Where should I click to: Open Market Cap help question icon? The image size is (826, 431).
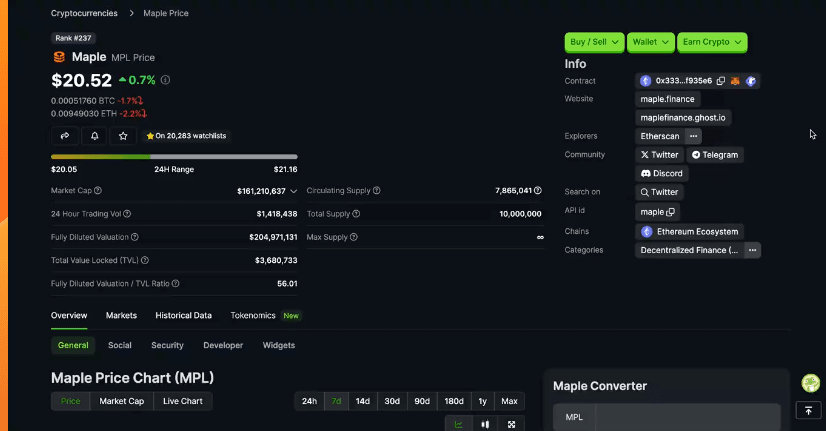98,191
